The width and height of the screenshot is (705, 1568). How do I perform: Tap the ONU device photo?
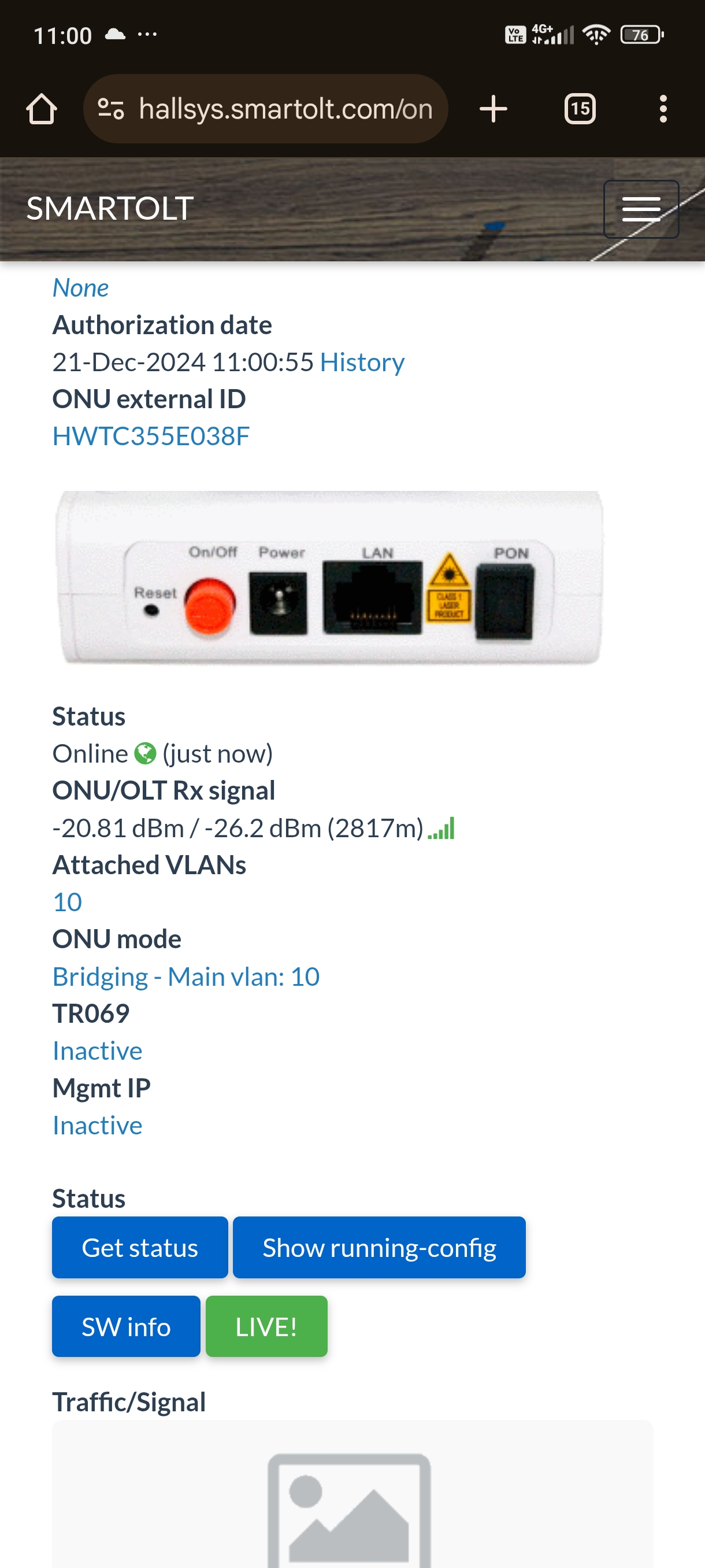click(330, 577)
